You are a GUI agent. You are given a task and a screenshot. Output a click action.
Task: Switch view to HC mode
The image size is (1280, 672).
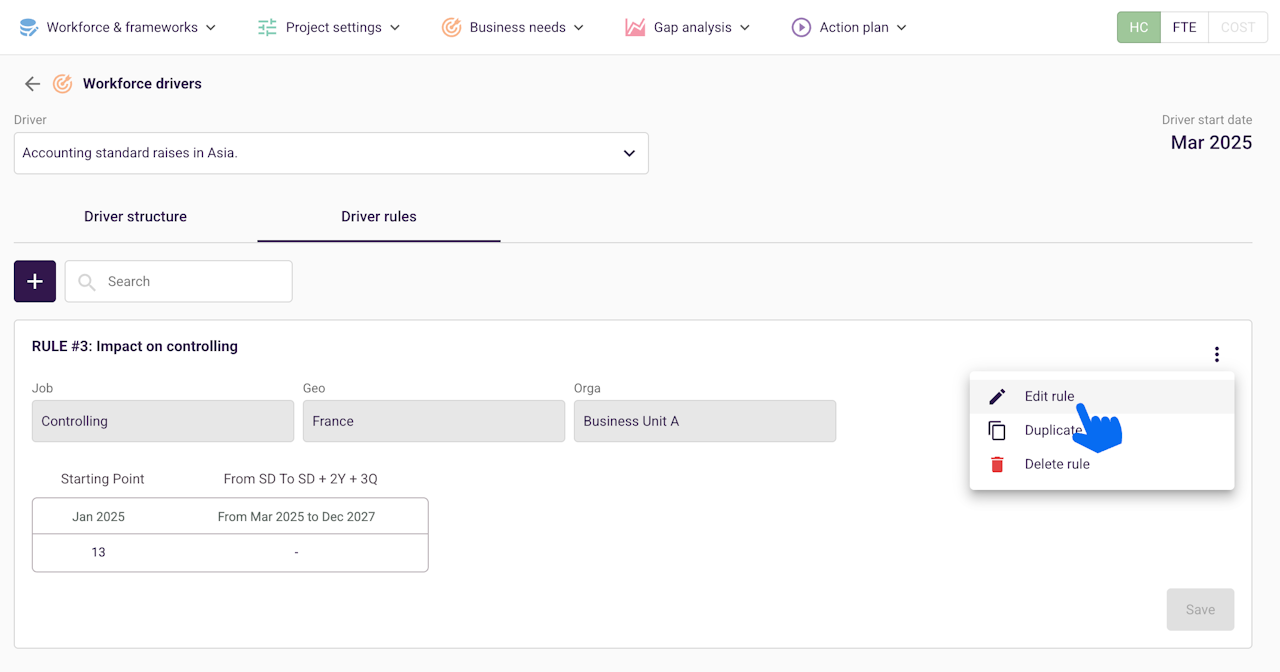click(x=1138, y=27)
